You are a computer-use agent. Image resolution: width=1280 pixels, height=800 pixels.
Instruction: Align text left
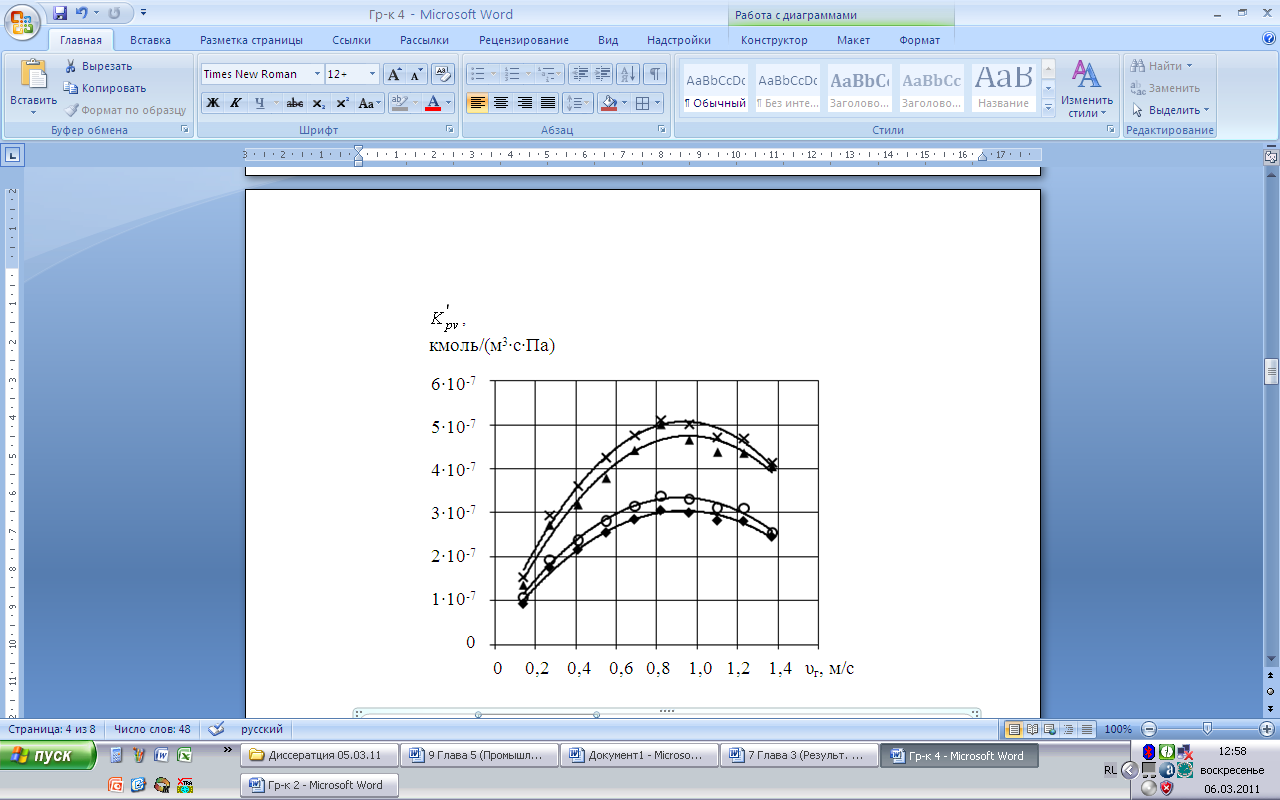[478, 103]
